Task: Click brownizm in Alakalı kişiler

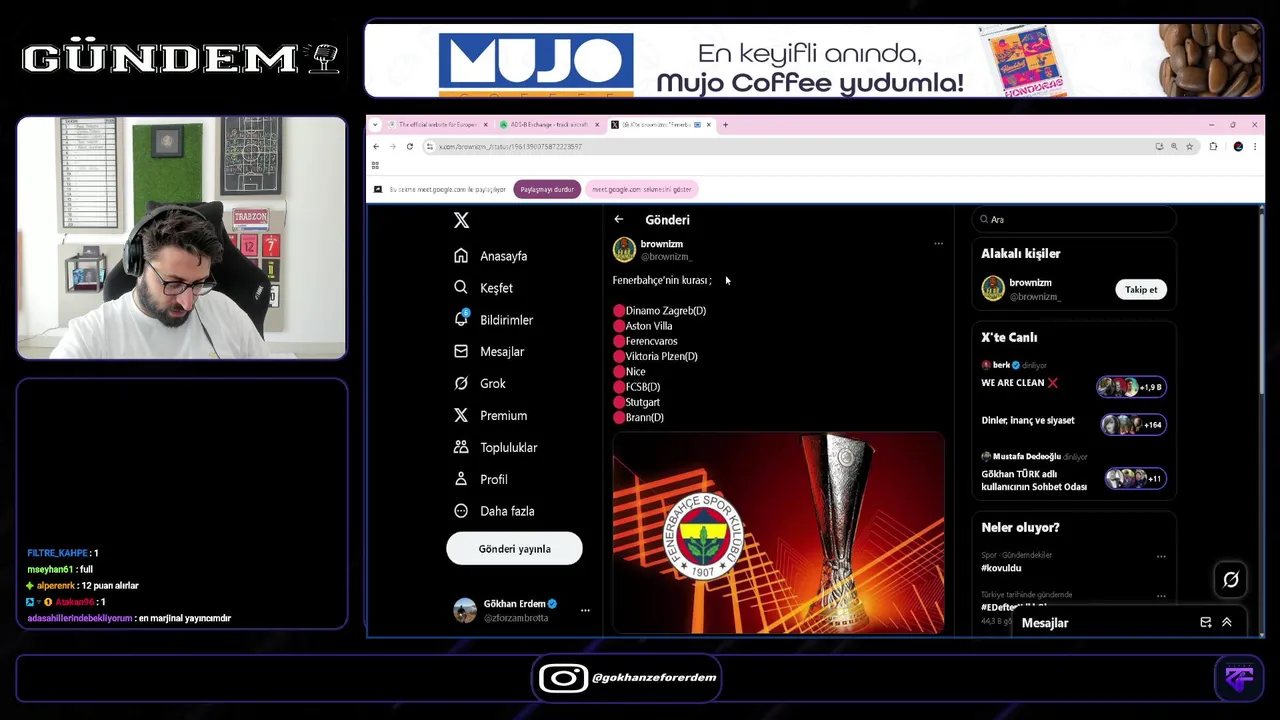Action: [1030, 283]
